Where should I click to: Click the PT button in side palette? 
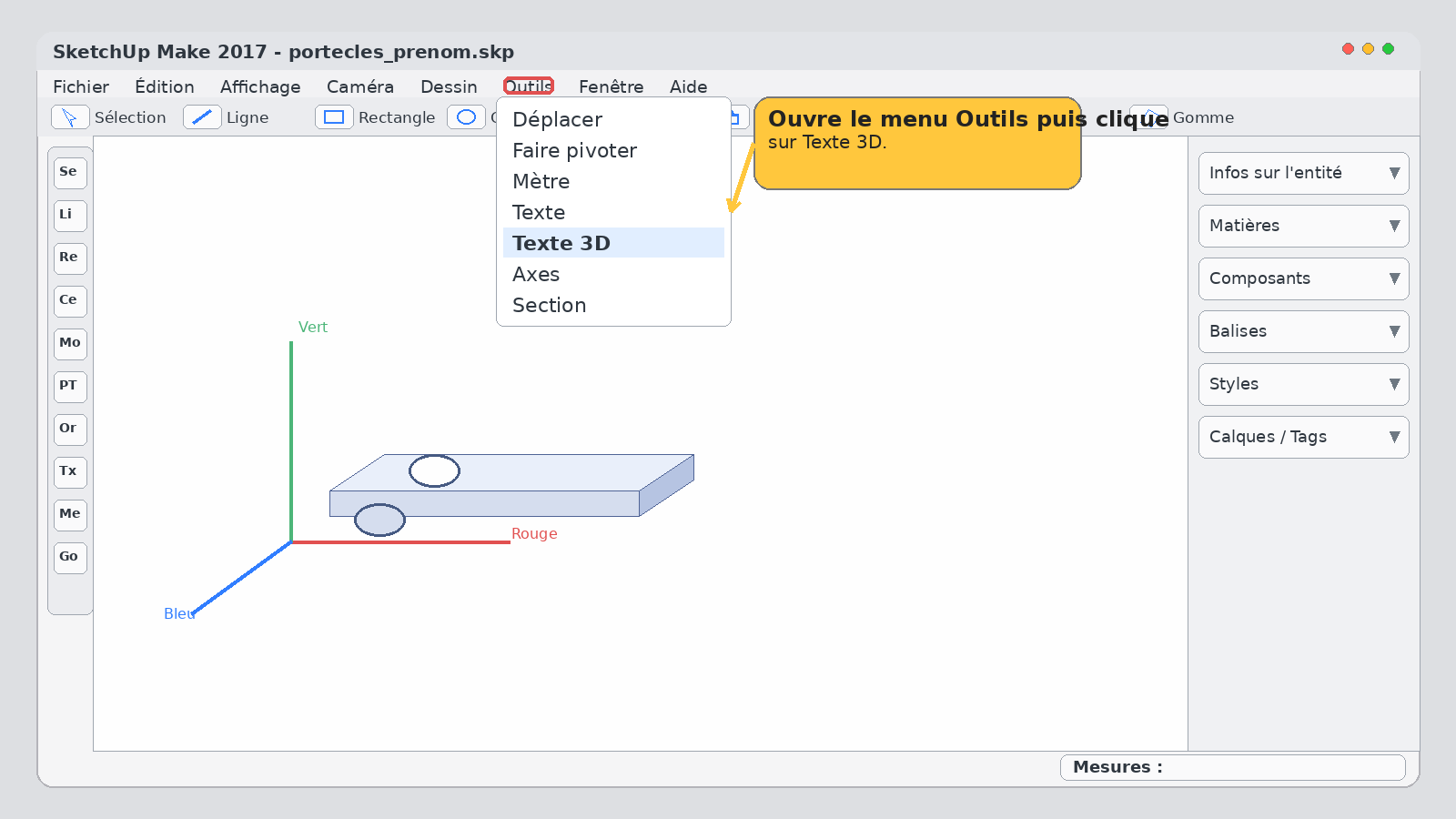point(70,386)
